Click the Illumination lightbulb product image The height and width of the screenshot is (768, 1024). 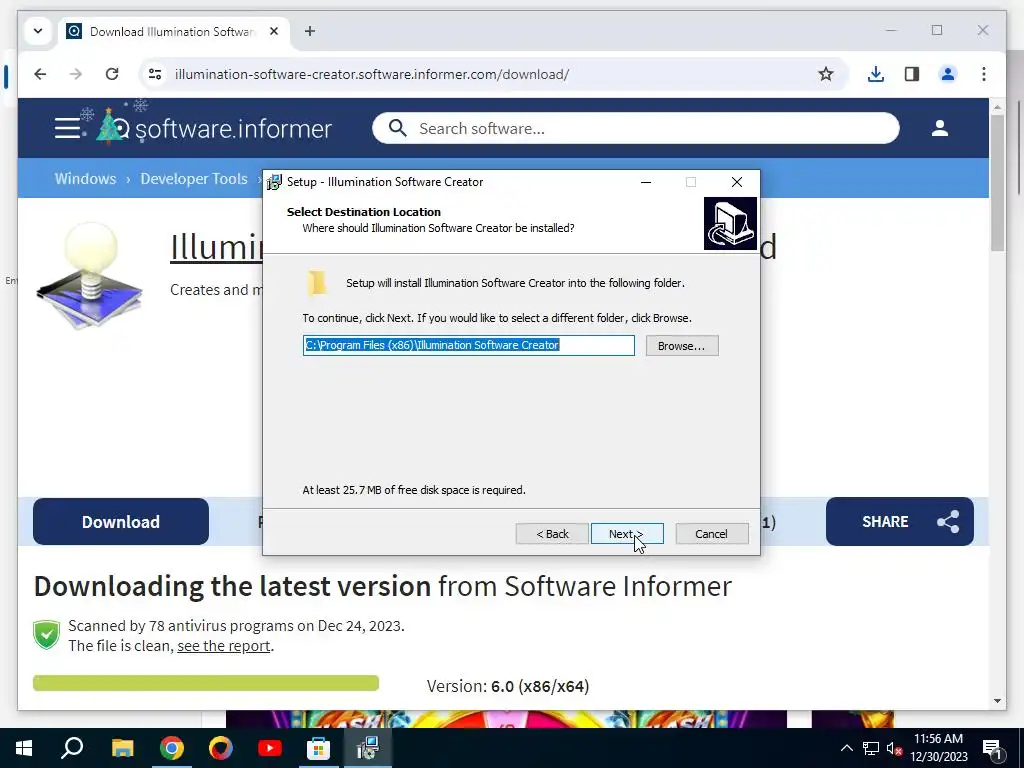pos(89,275)
